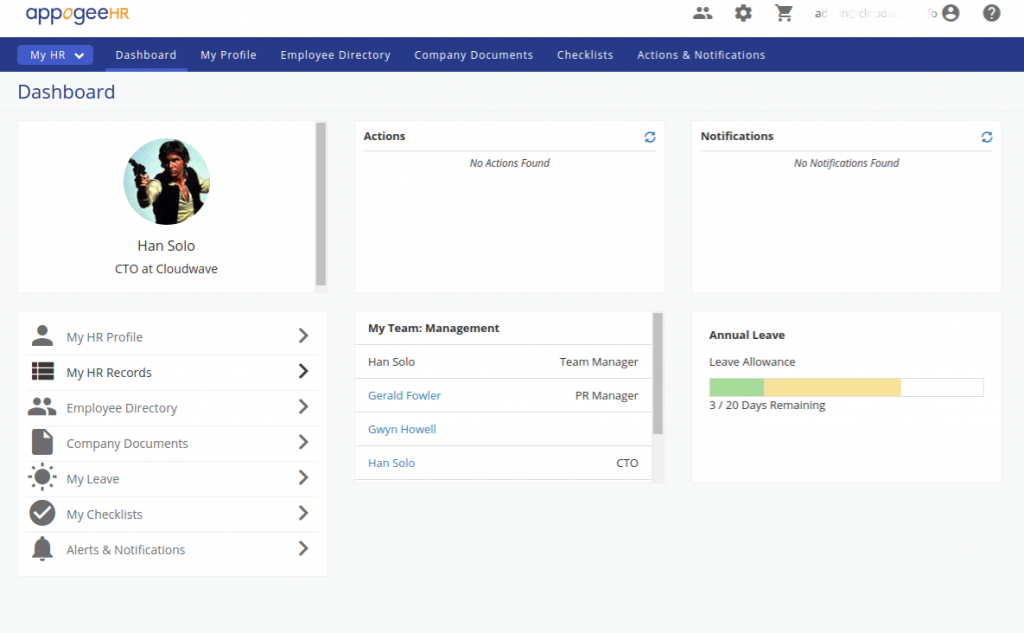This screenshot has width=1024, height=633.
Task: Expand the My Leave sidebar entry chevron
Action: [x=303, y=478]
